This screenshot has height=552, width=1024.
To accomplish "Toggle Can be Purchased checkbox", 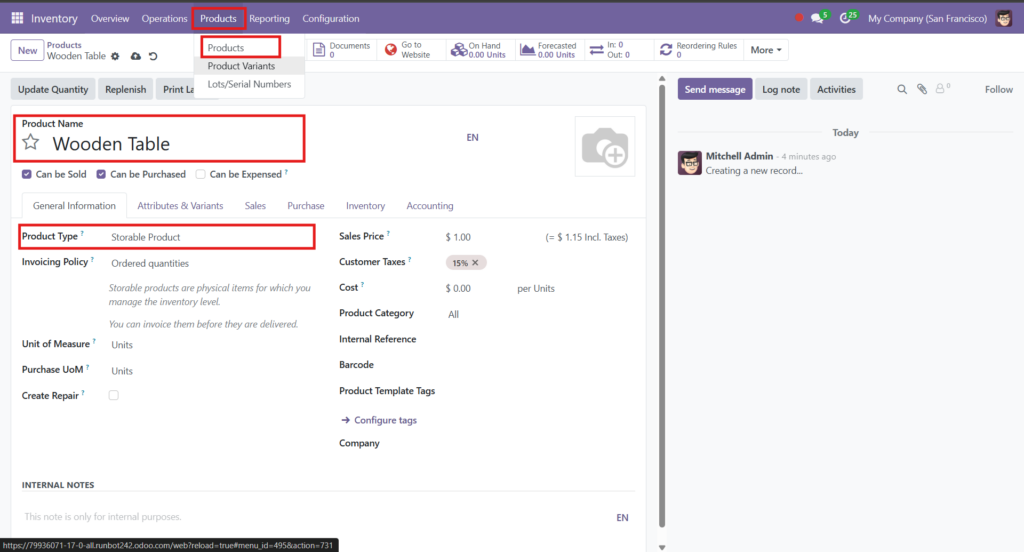I will [x=101, y=174].
